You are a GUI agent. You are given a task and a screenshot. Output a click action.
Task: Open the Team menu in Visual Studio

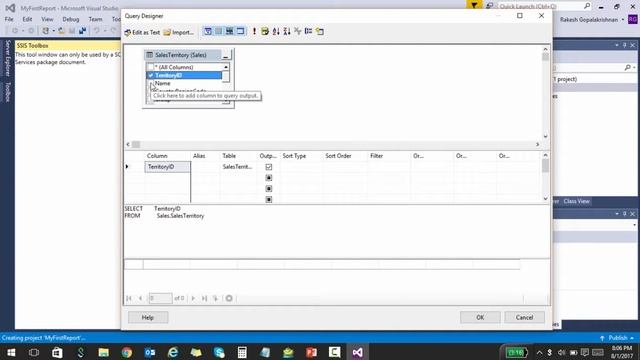coord(95,19)
